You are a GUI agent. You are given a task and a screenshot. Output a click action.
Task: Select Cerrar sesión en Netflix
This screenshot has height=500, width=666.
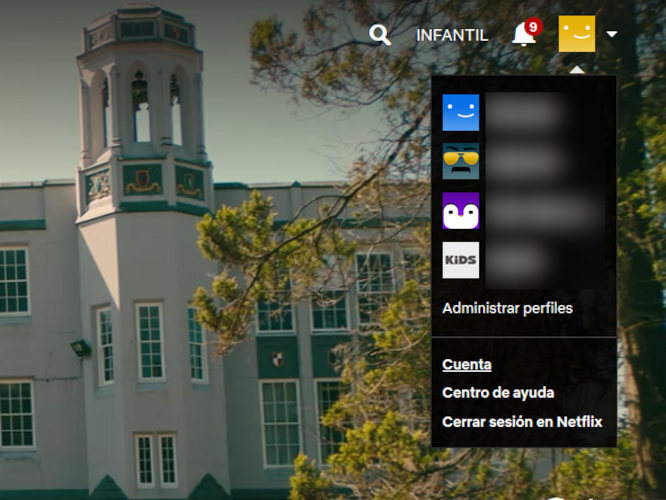[x=522, y=422]
